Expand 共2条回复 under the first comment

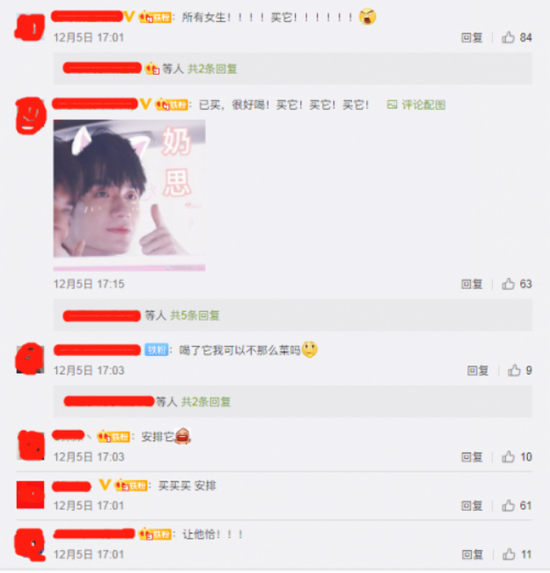[x=212, y=69]
